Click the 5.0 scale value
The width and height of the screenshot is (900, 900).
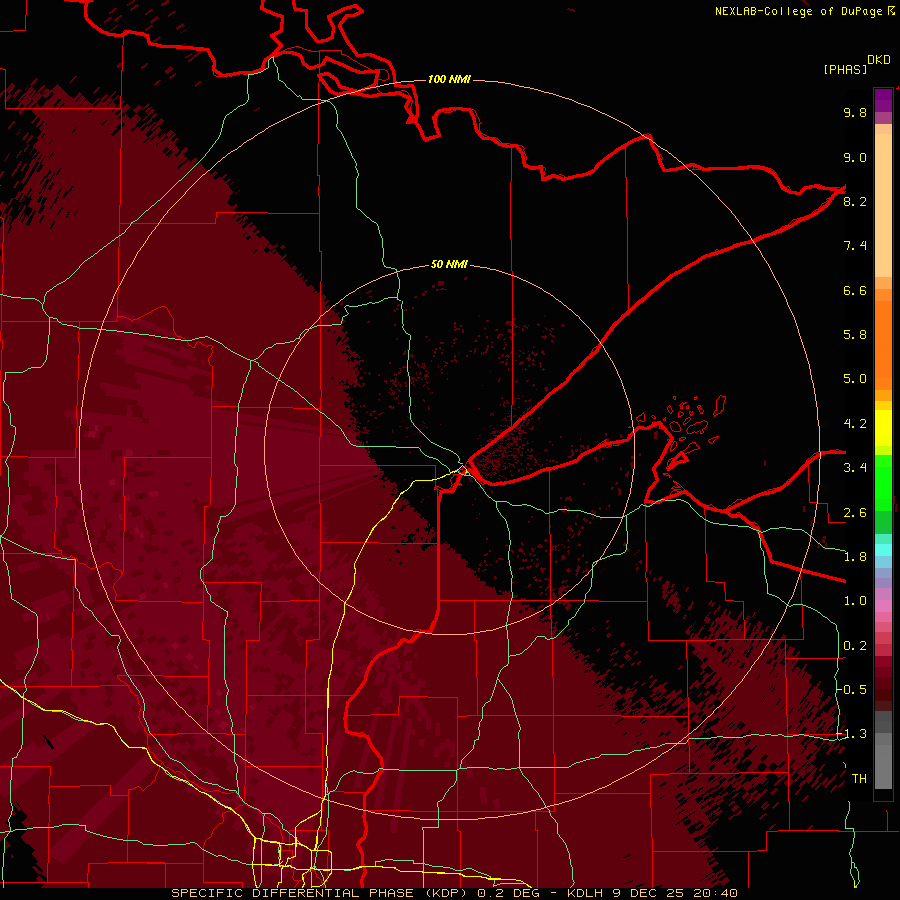pos(855,379)
